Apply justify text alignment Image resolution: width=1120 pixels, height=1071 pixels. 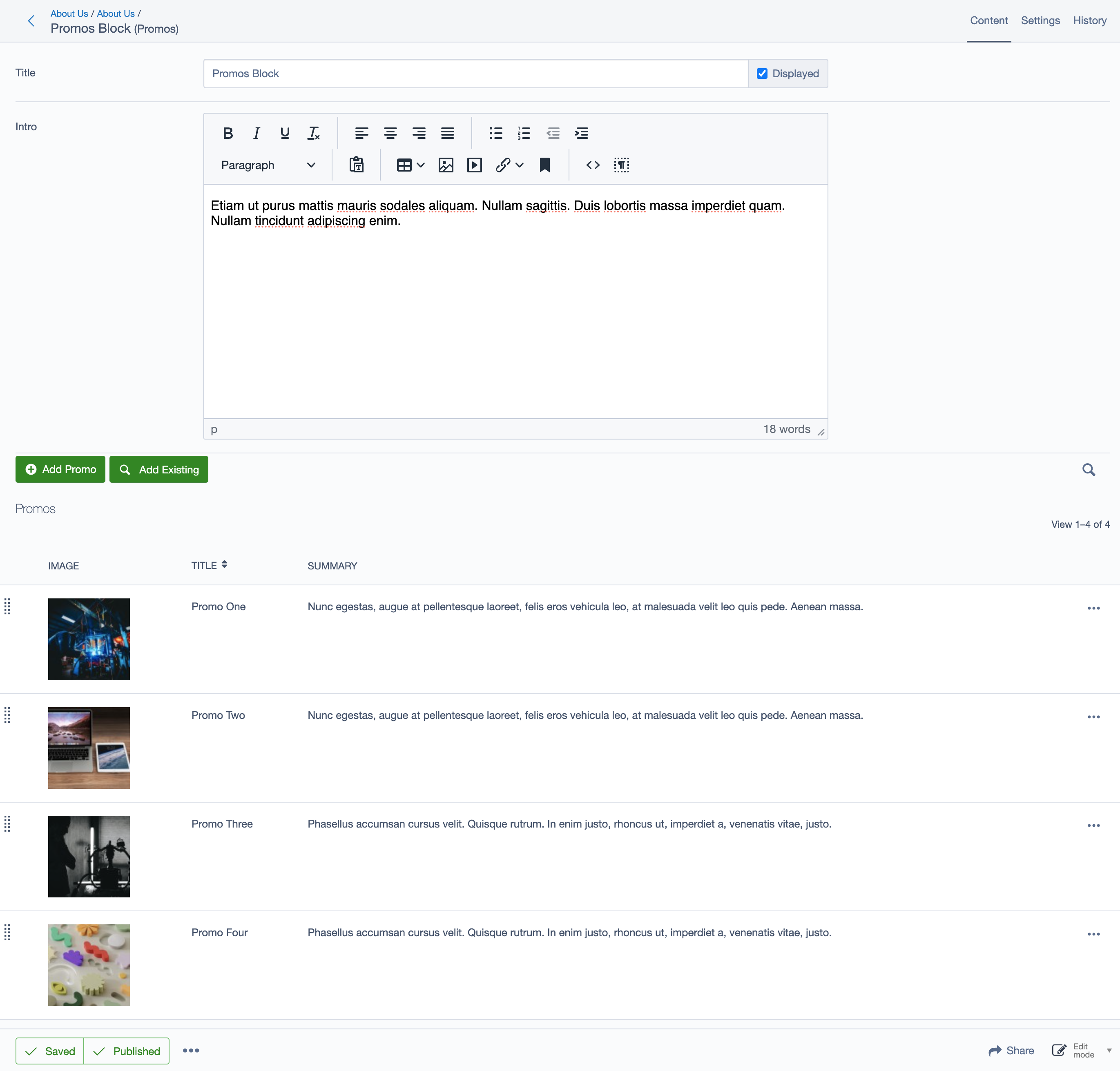[448, 133]
